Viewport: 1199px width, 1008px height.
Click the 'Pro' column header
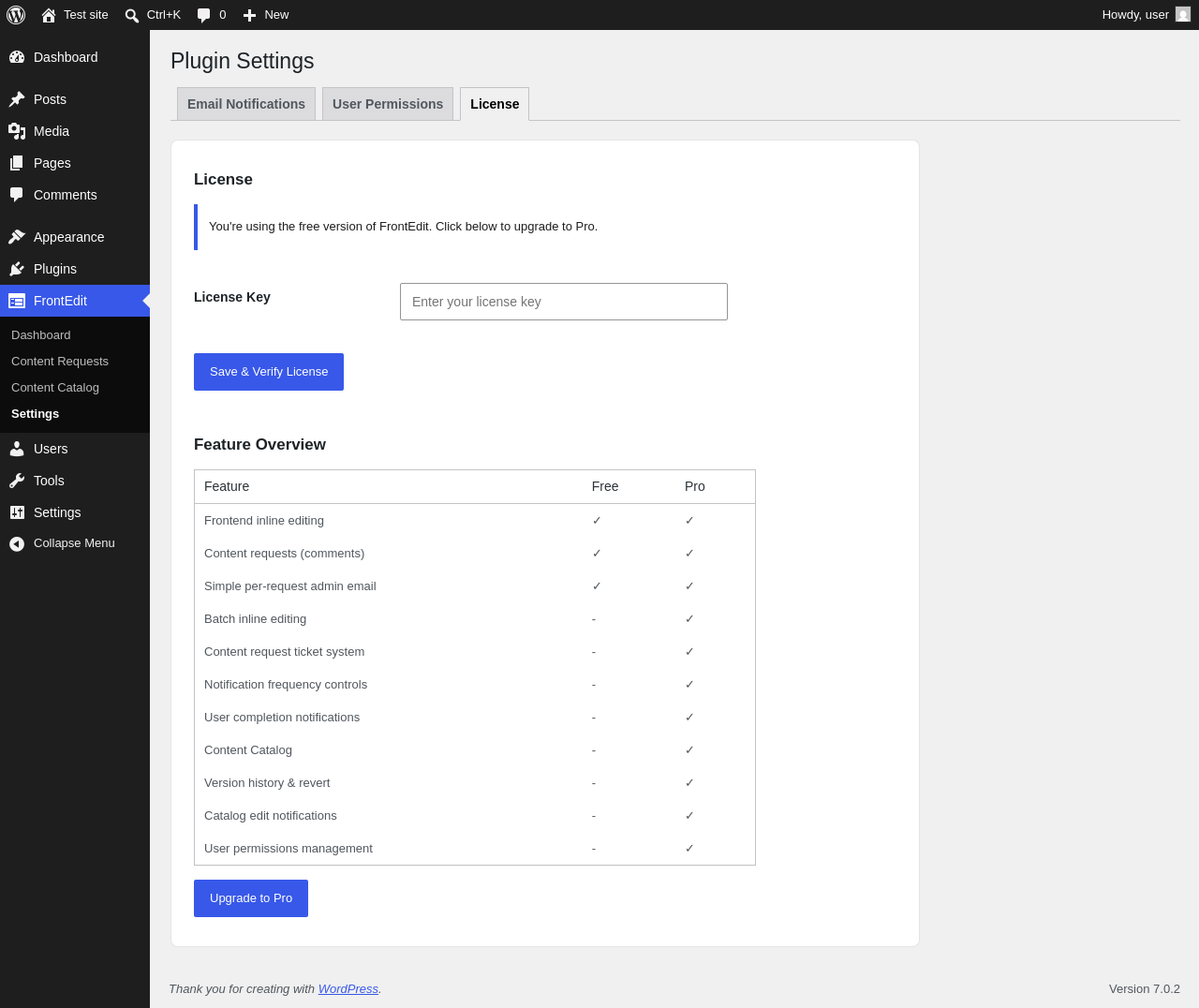tap(695, 486)
